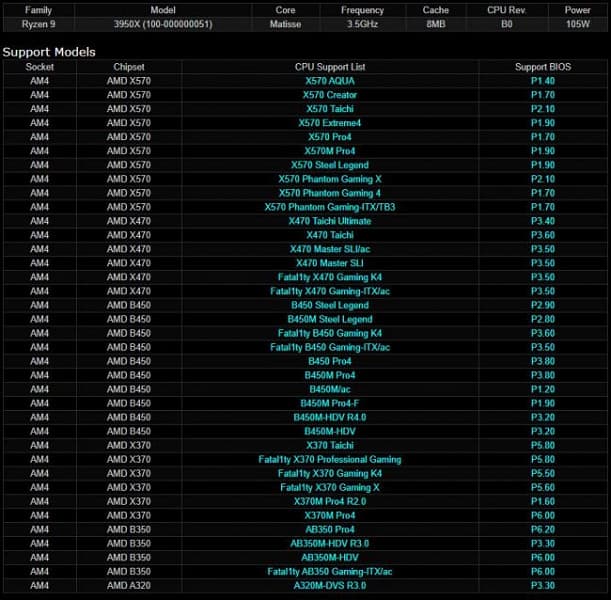The width and height of the screenshot is (611, 600).
Task: Click the B450M Pro4-F motherboard link
Action: pyautogui.click(x=330, y=403)
